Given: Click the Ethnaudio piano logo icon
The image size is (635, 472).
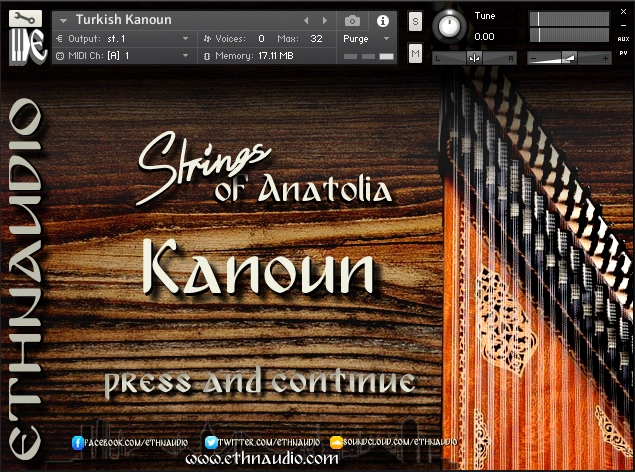Looking at the screenshot, I should tap(28, 46).
